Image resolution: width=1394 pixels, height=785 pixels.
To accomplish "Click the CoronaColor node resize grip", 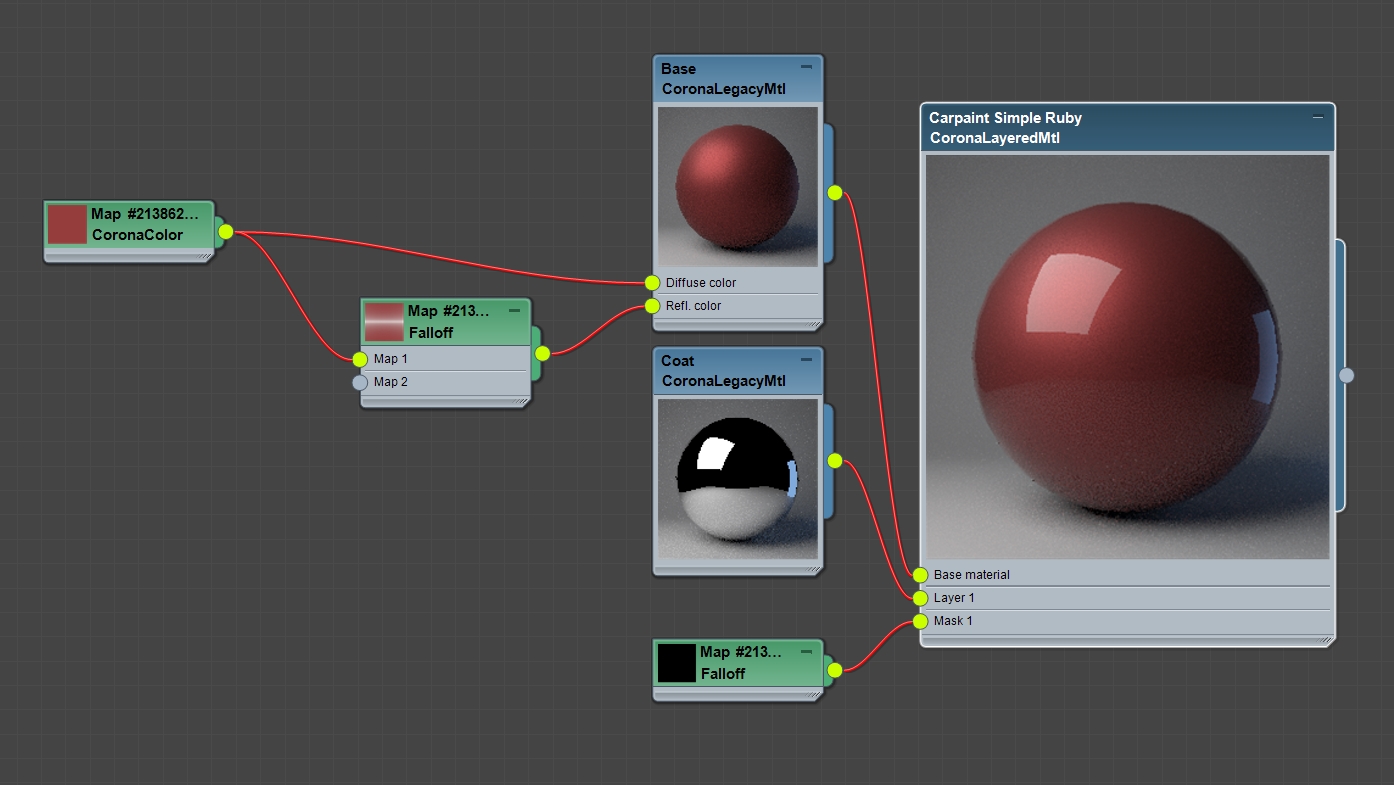I will click(207, 255).
